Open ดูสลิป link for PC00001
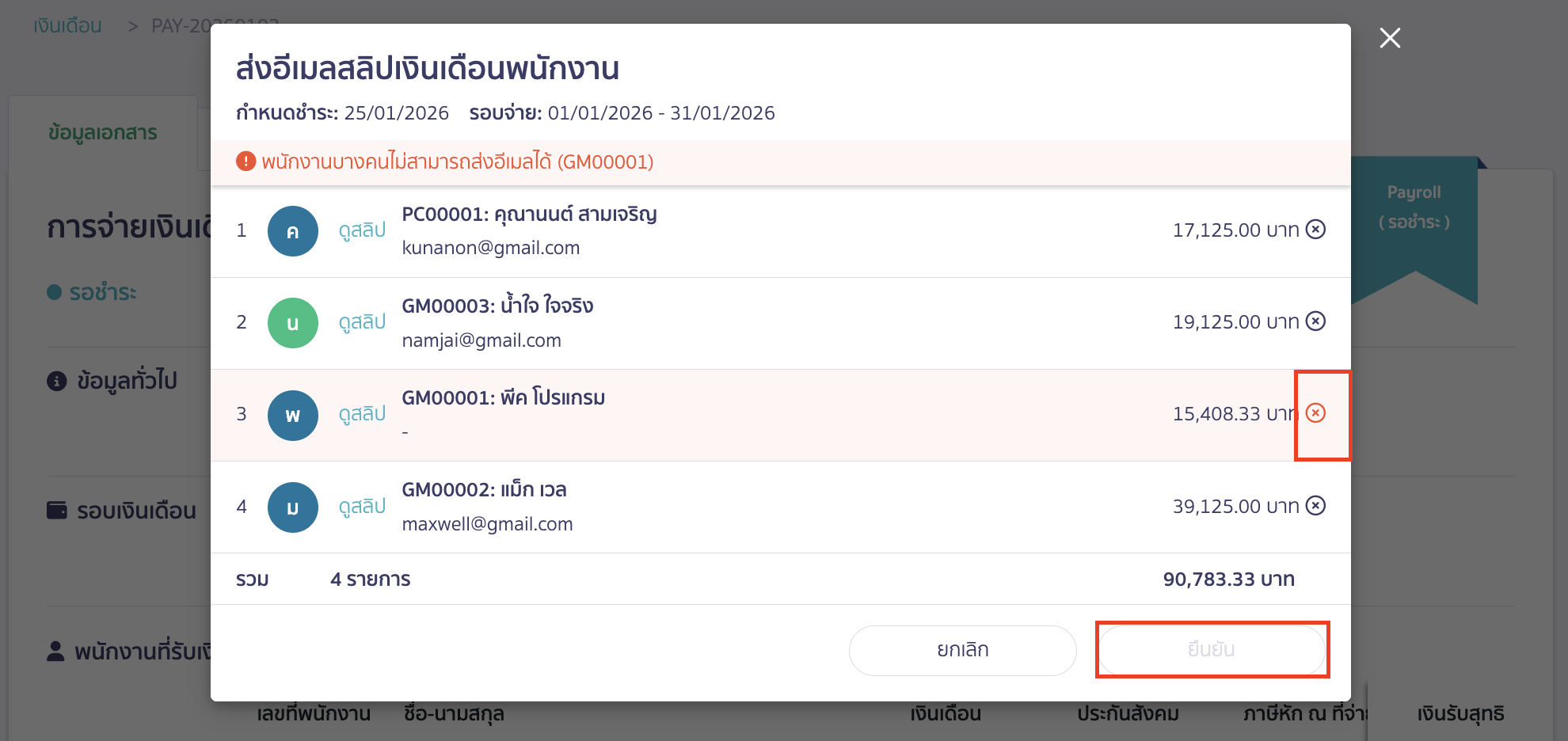 pos(362,230)
